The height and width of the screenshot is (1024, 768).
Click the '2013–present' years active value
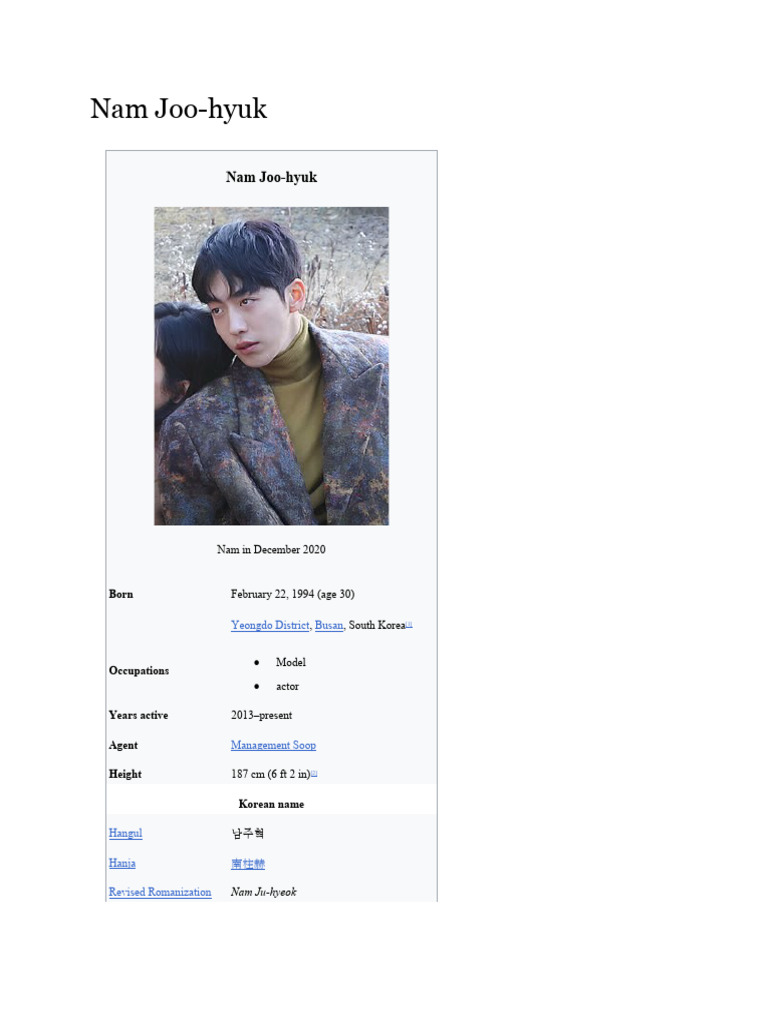tap(261, 715)
